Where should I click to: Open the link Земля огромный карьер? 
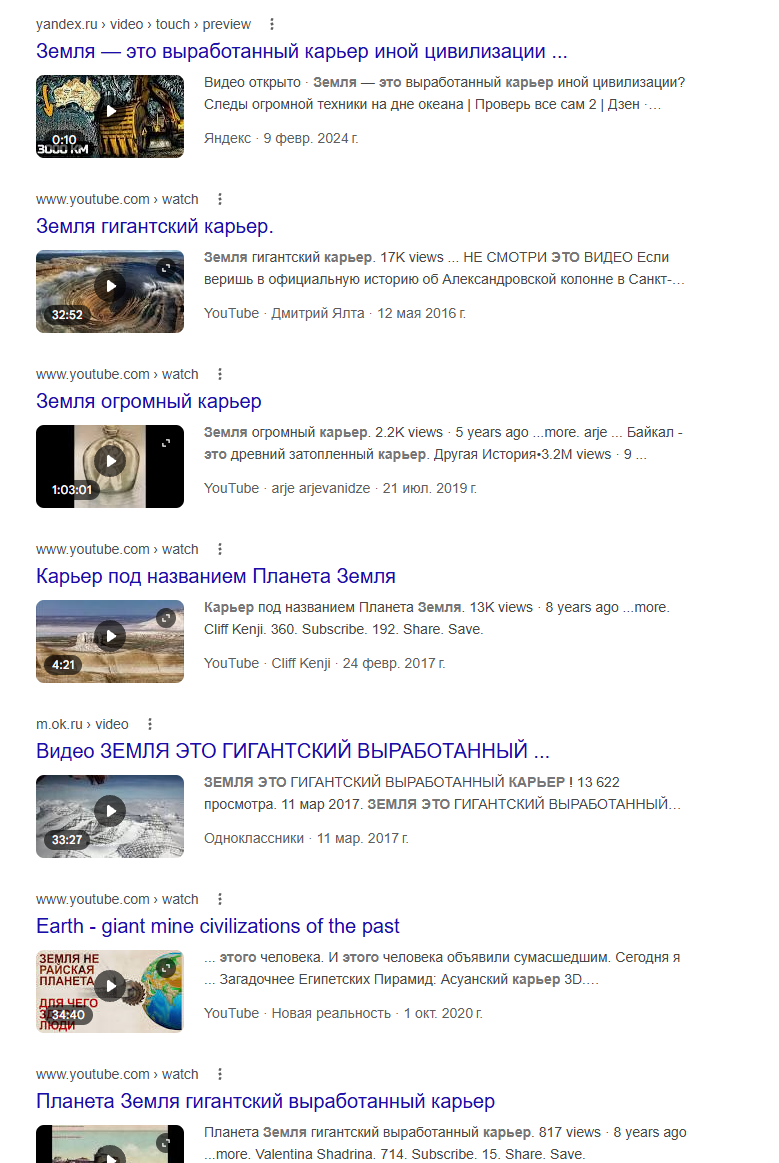point(148,402)
